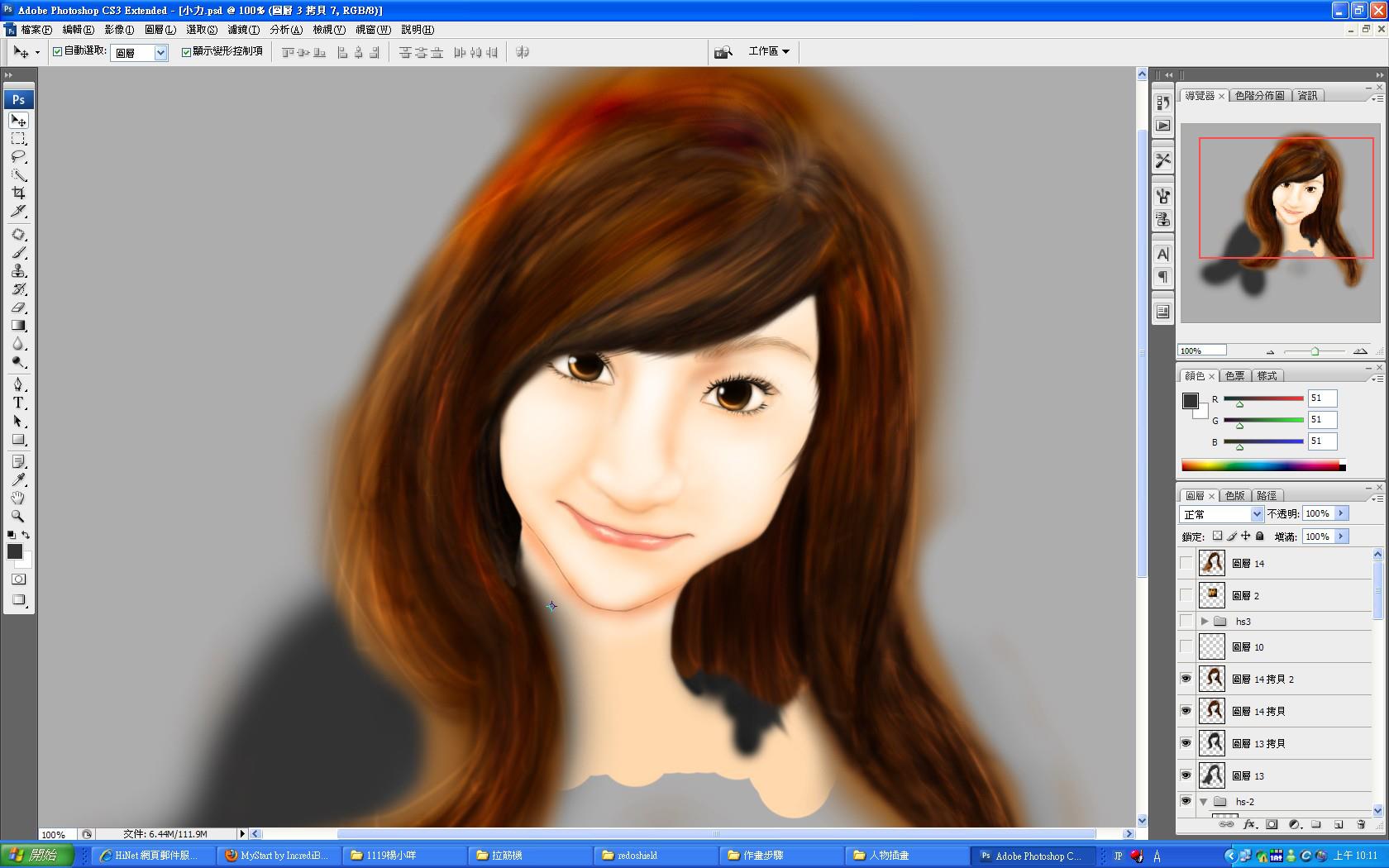Viewport: 1389px width, 868px height.
Task: Show the hidden 圖層 14 layer
Action: coord(1186,564)
